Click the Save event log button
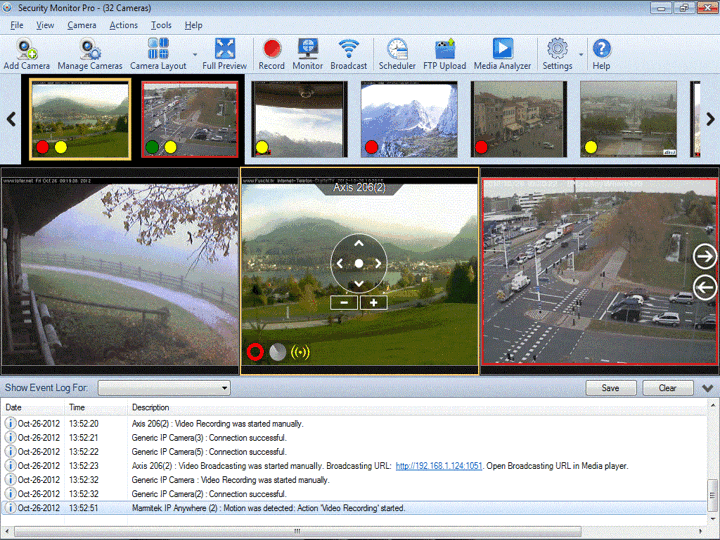 [x=611, y=388]
